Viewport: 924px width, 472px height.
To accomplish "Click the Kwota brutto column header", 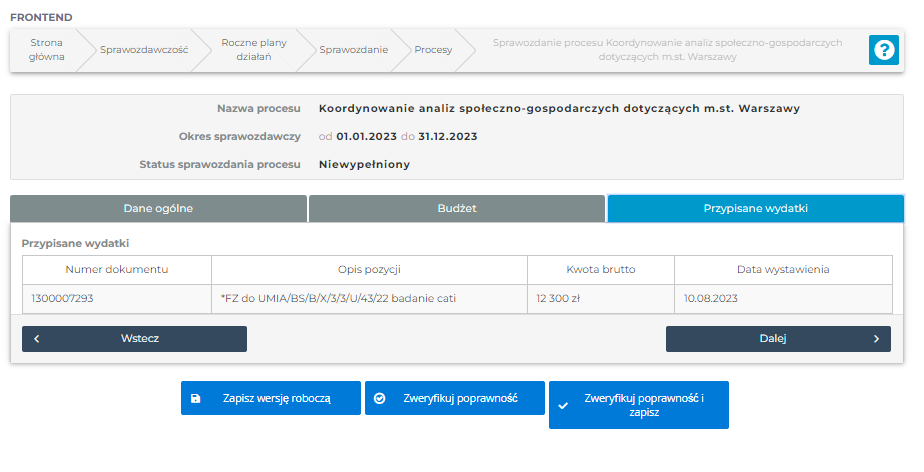I will pyautogui.click(x=600, y=269).
